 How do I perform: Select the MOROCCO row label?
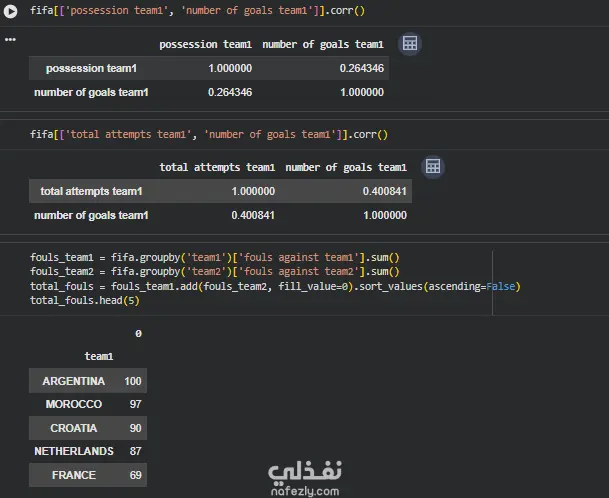coord(74,404)
